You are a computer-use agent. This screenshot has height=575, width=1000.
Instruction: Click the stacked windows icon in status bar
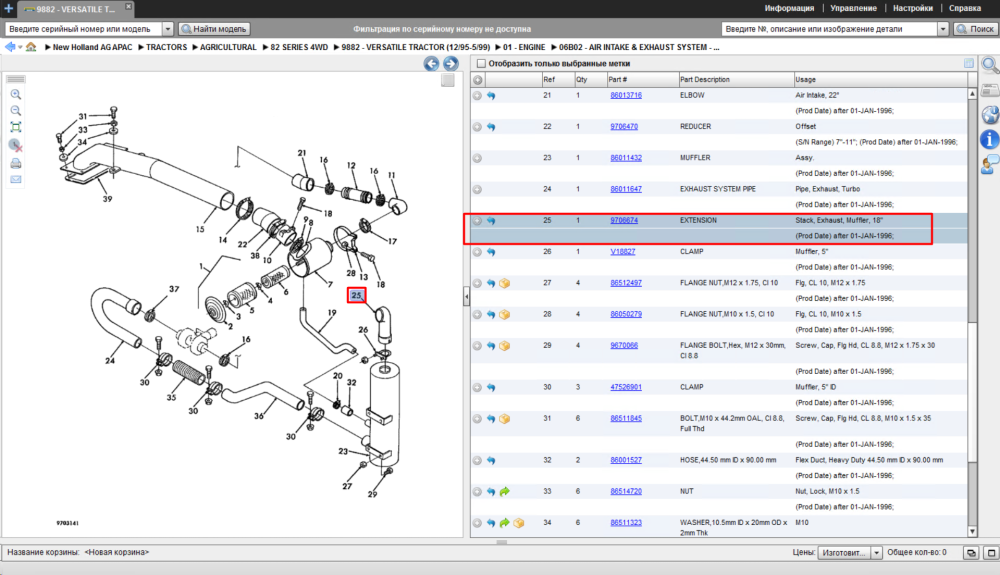971,553
